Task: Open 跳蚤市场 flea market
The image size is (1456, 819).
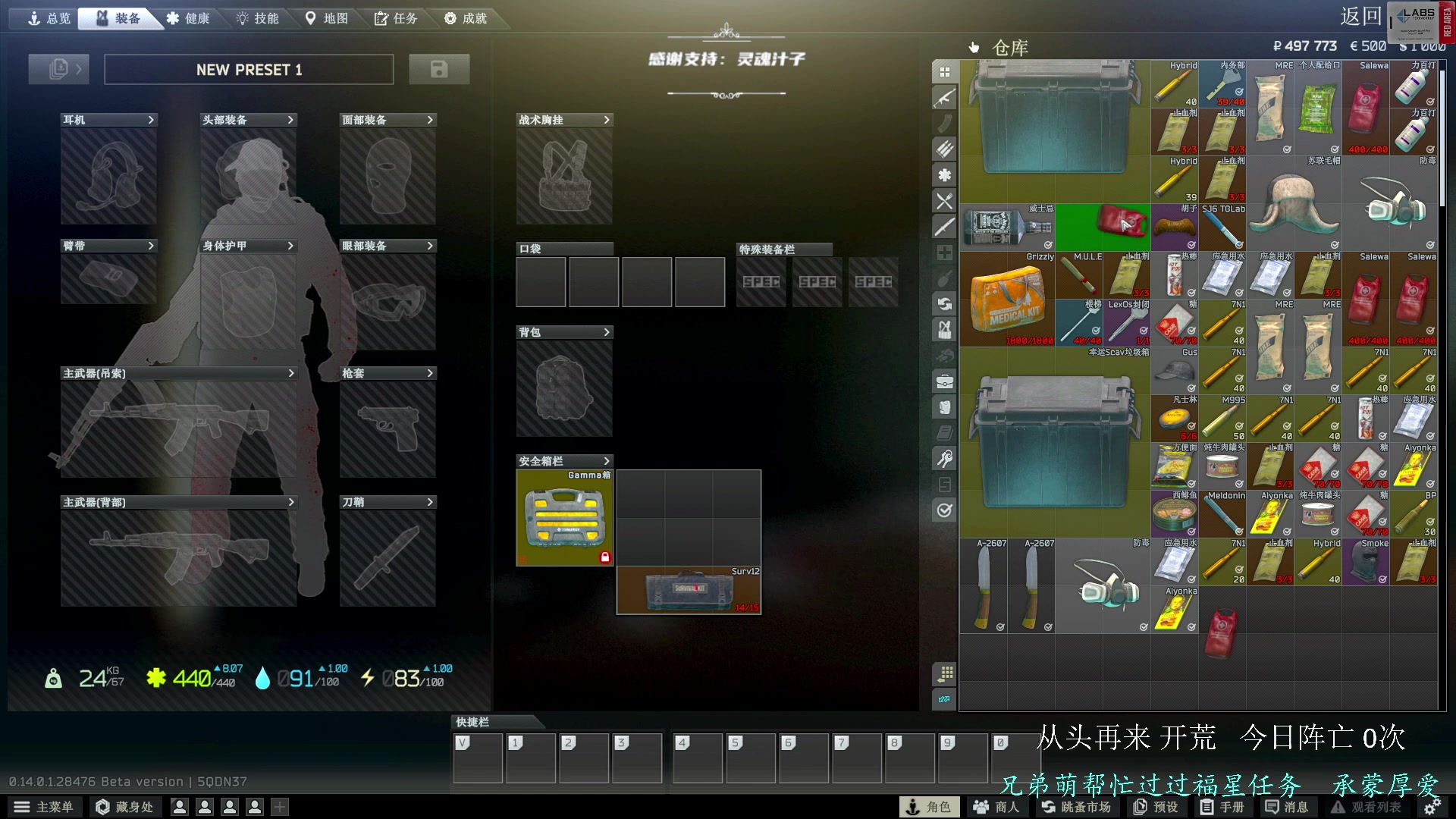Action: [1076, 807]
